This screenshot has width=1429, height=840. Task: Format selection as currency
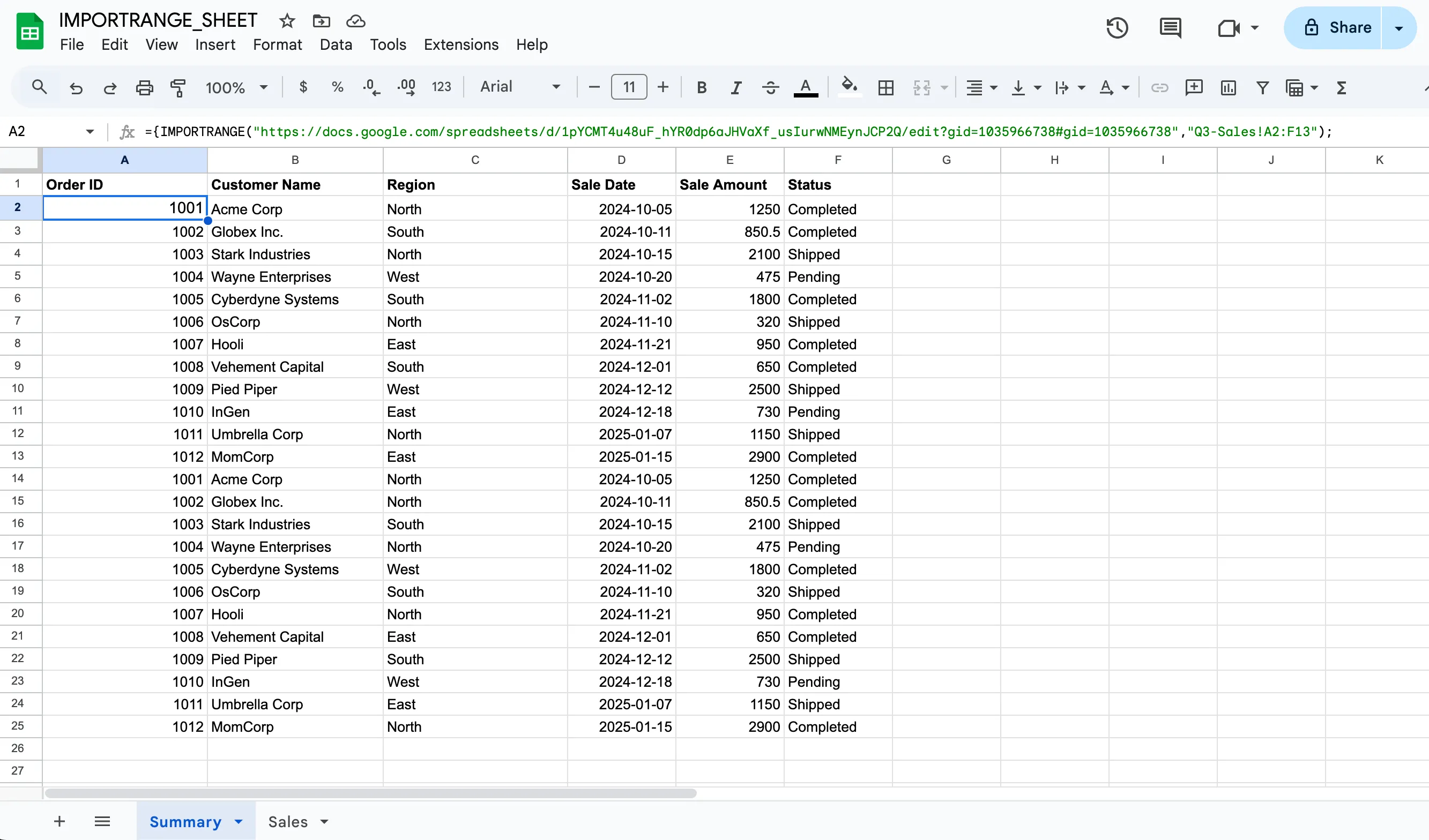point(303,87)
